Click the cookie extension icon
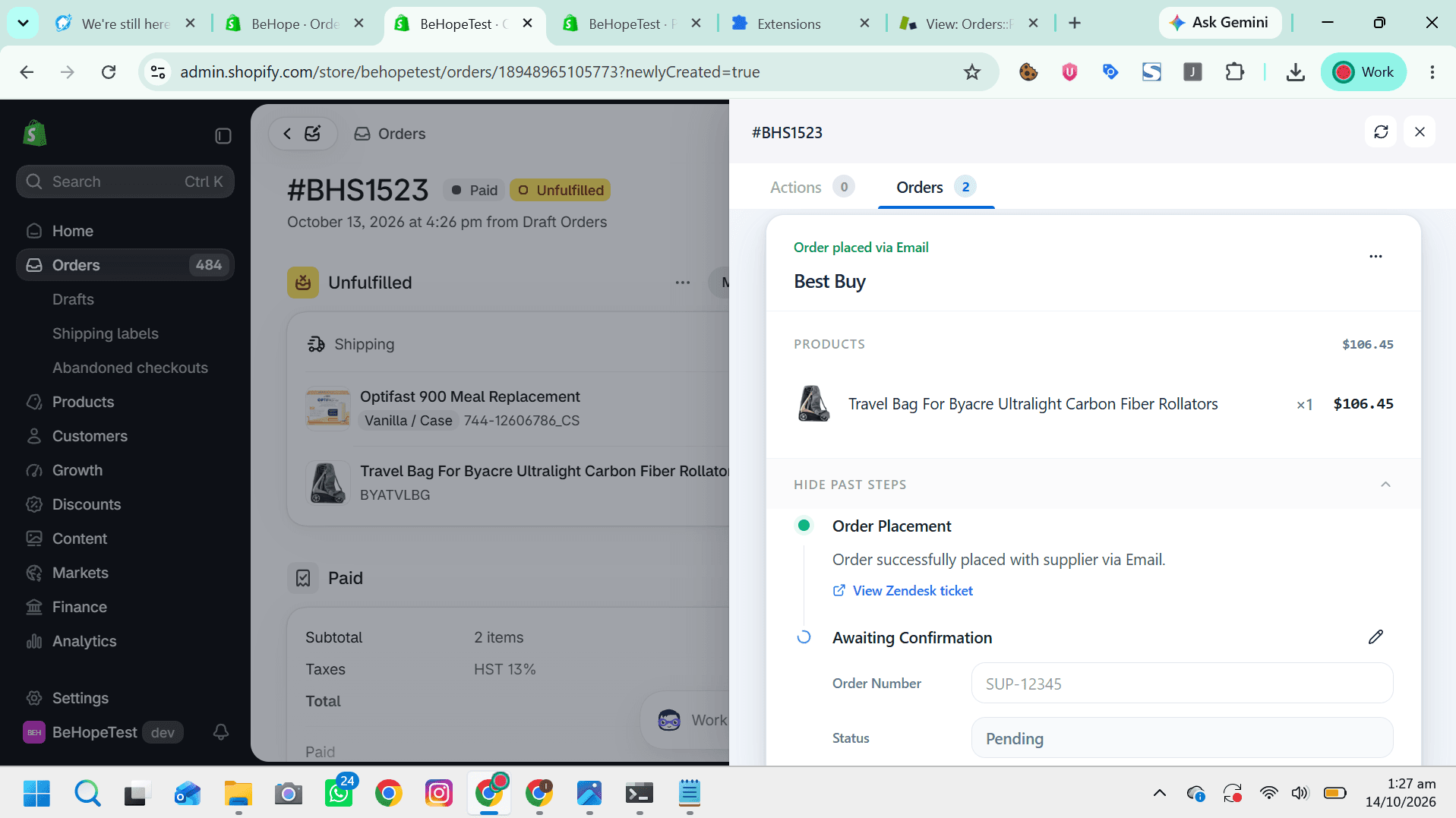The image size is (1456, 818). pos(1028,72)
